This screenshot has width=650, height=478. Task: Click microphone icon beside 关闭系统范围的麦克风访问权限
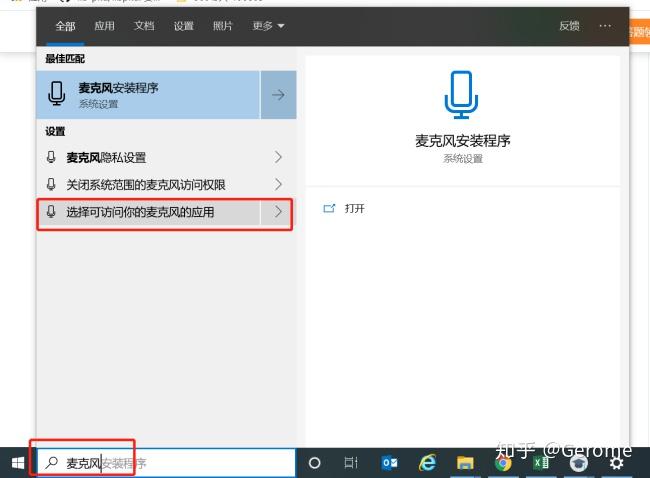51,184
